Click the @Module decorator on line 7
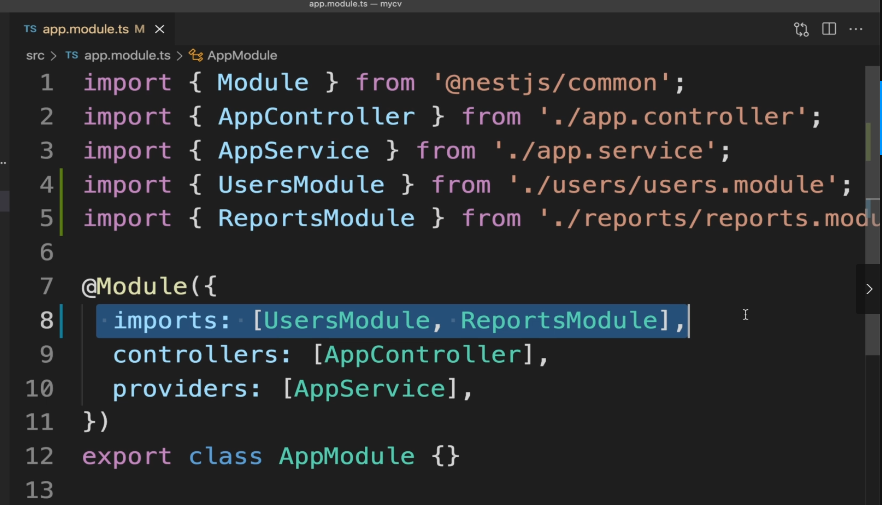The image size is (882, 505). tap(135, 287)
